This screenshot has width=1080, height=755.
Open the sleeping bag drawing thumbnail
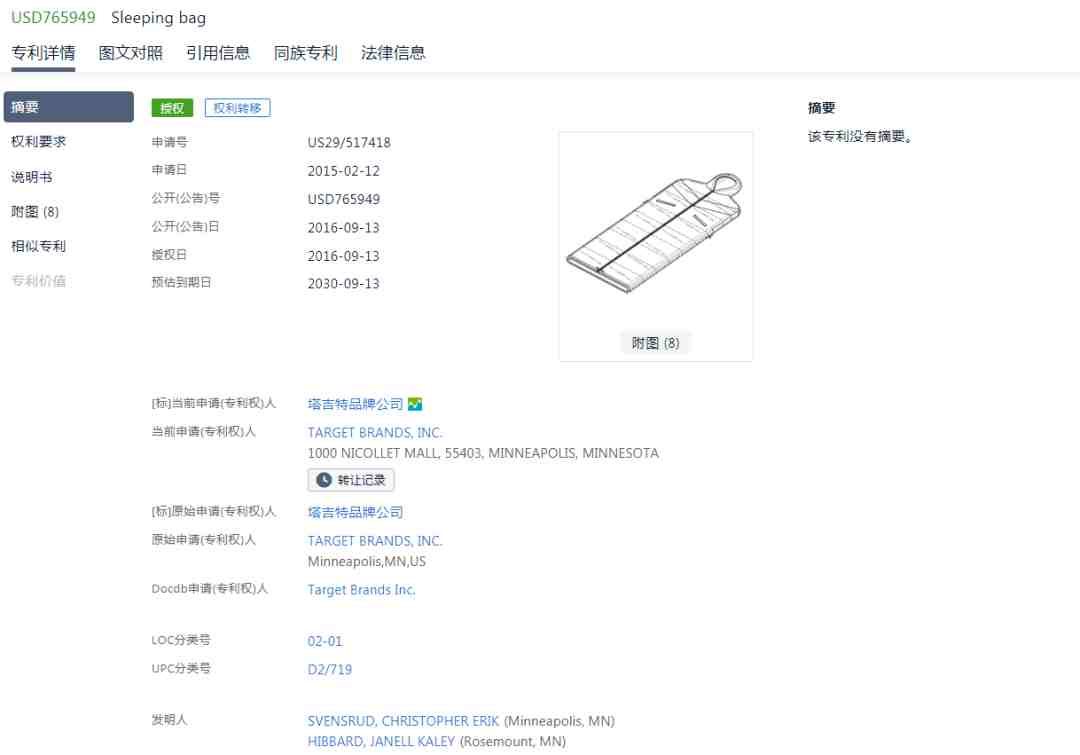pos(655,232)
